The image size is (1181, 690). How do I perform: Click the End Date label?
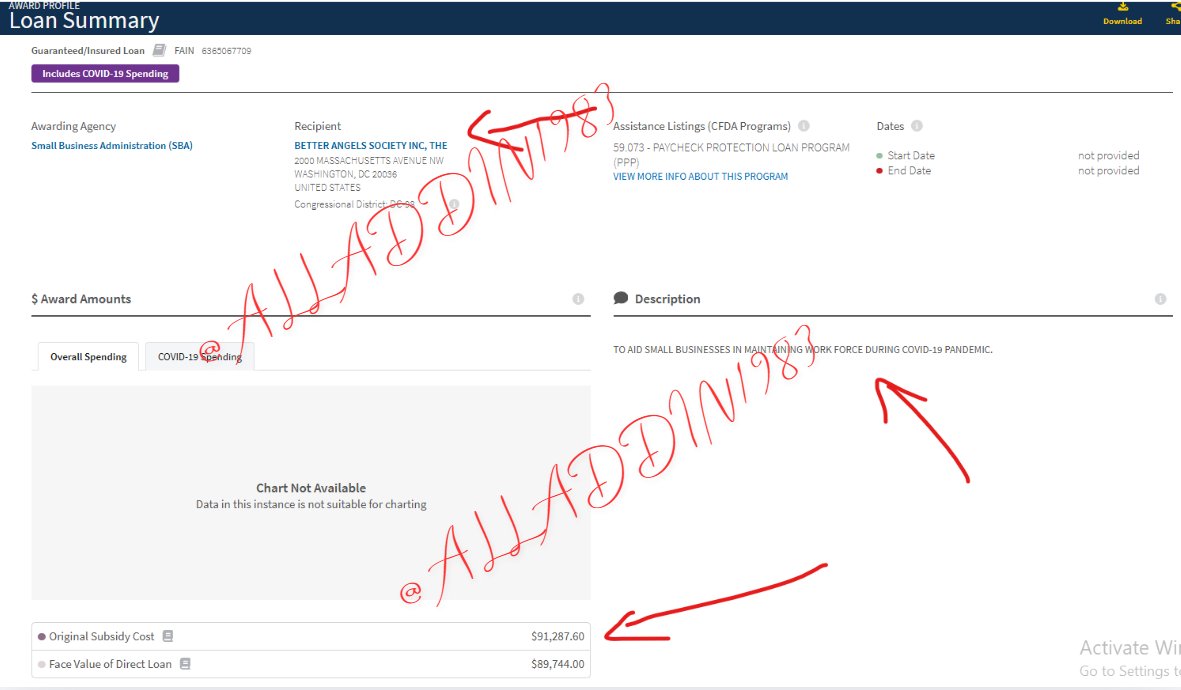coord(909,170)
